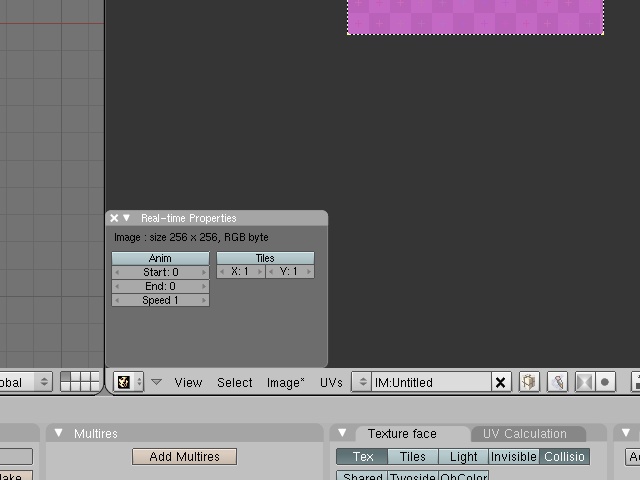Close the Real-time Properties panel
The image size is (640, 480).
pos(114,218)
